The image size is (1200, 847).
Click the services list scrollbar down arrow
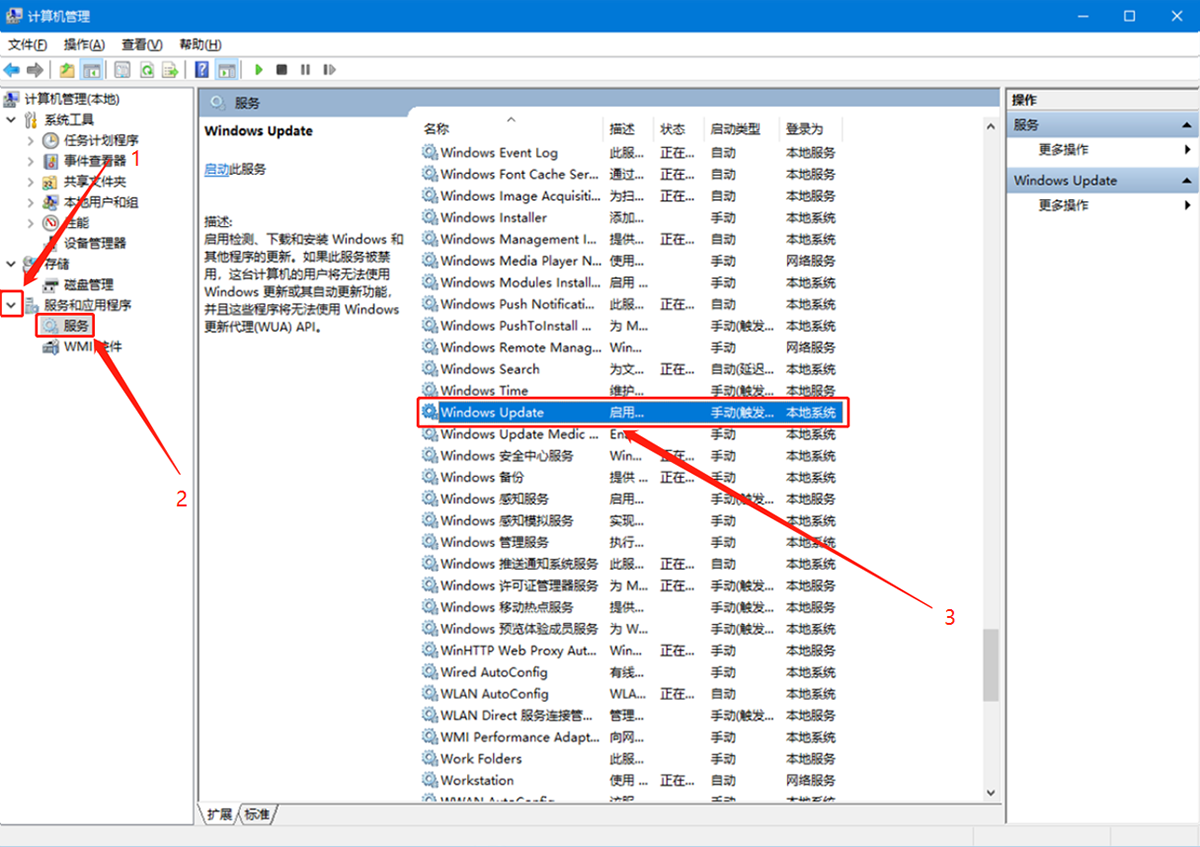pyautogui.click(x=990, y=790)
